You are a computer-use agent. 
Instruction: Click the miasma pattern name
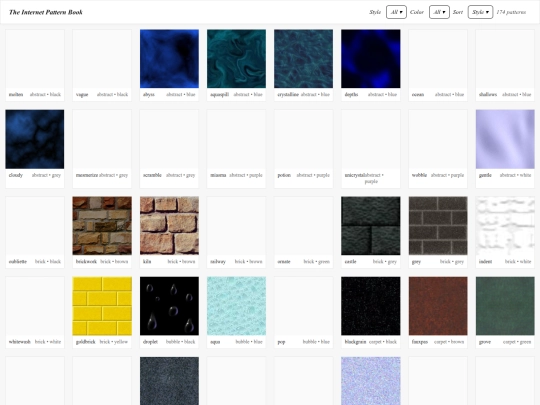[218, 175]
